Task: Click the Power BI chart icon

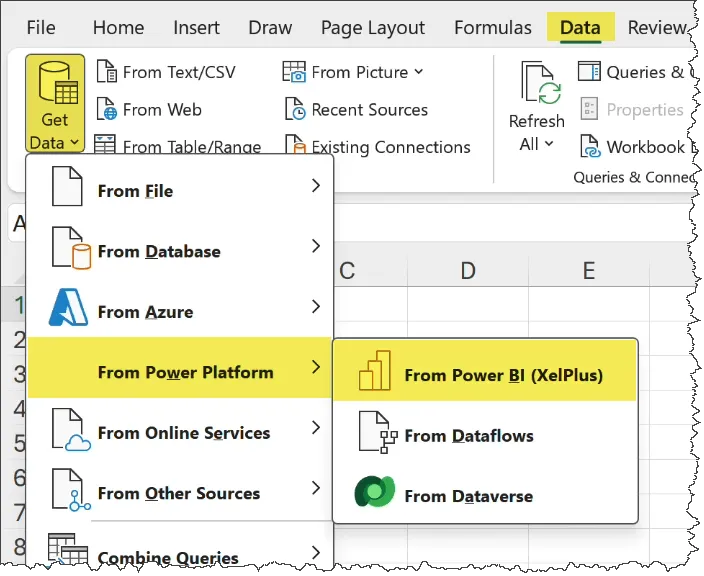Action: coord(374,375)
